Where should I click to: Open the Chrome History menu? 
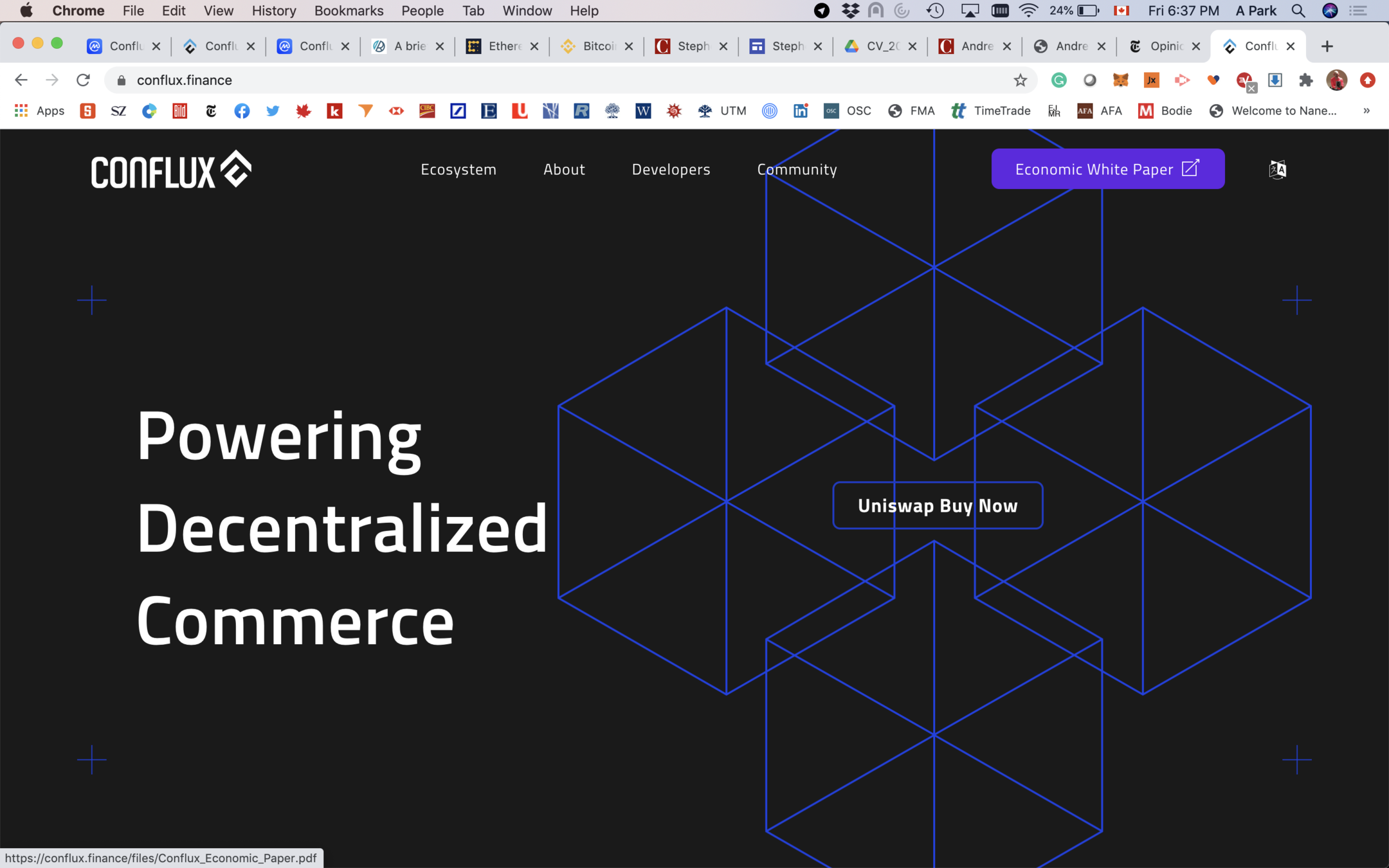coord(273,11)
